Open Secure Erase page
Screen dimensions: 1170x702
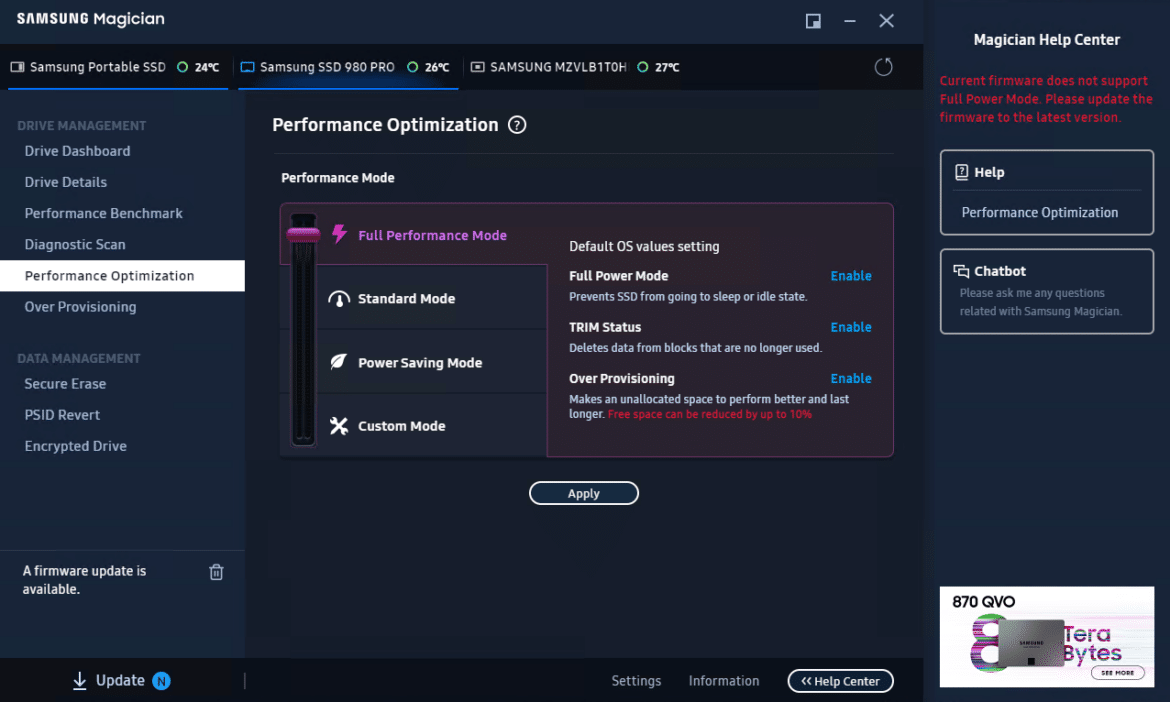point(65,383)
